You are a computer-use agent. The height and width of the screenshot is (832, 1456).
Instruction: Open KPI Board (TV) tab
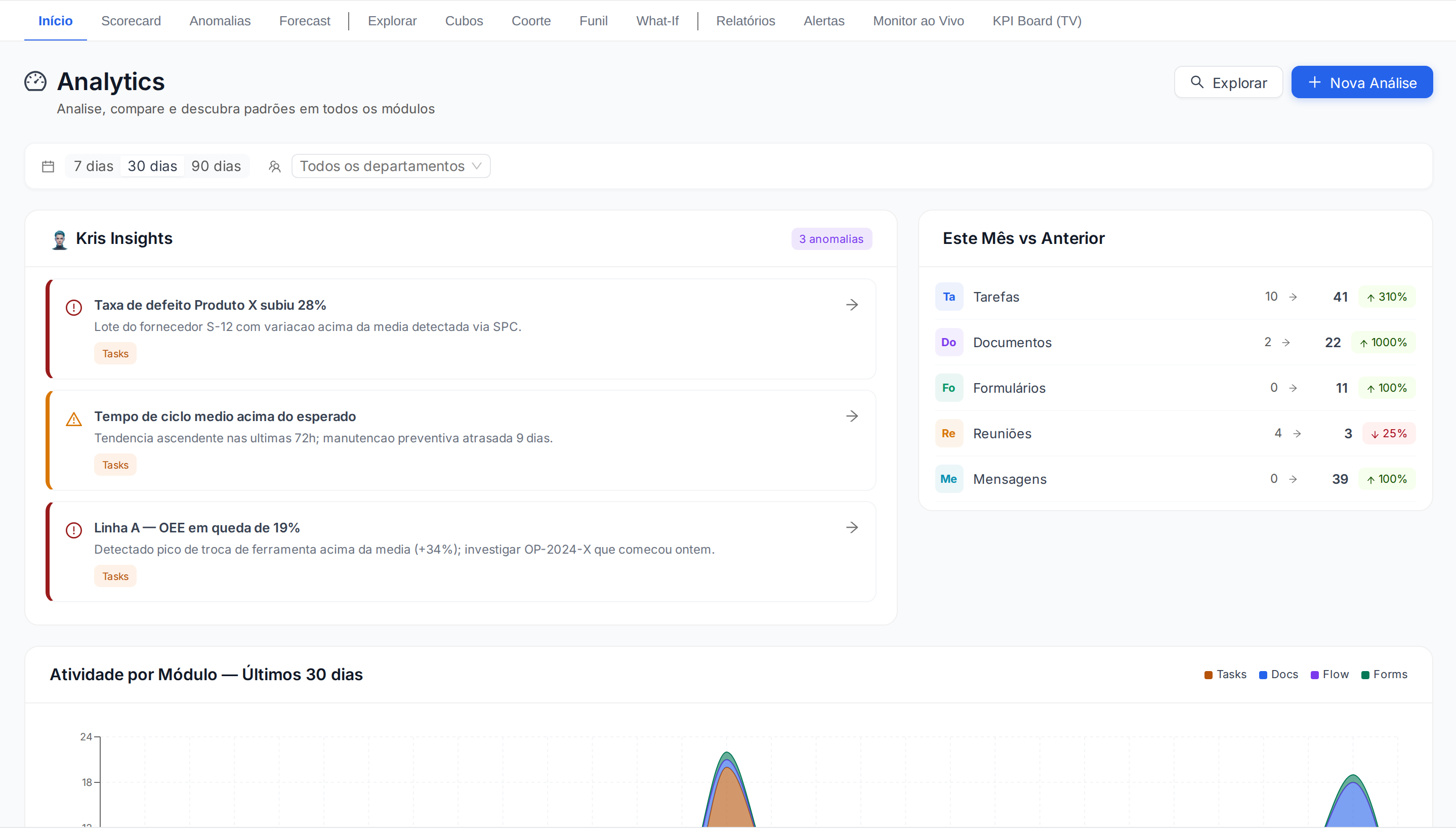1036,21
